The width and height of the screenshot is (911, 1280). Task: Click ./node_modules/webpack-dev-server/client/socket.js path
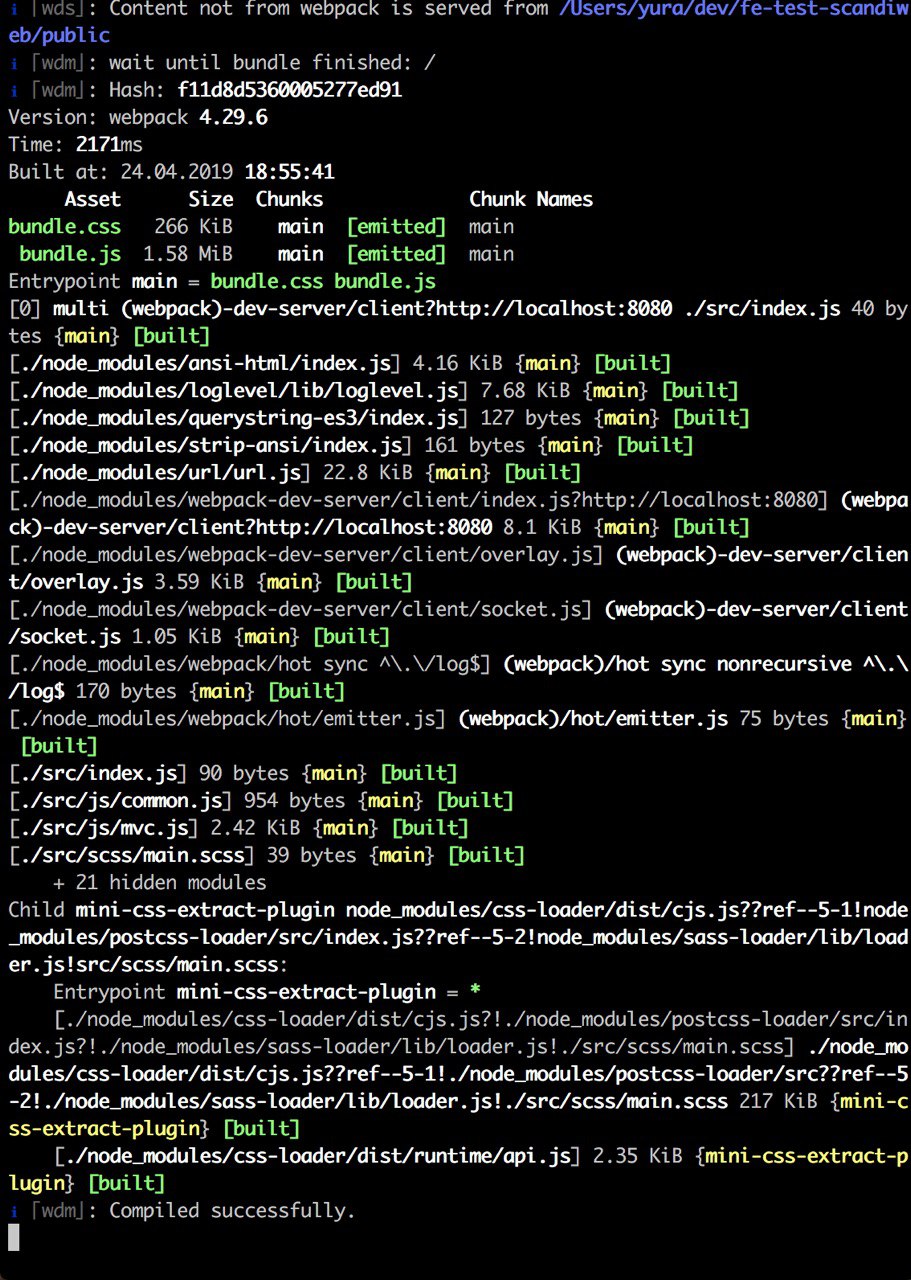pyautogui.click(x=301, y=609)
